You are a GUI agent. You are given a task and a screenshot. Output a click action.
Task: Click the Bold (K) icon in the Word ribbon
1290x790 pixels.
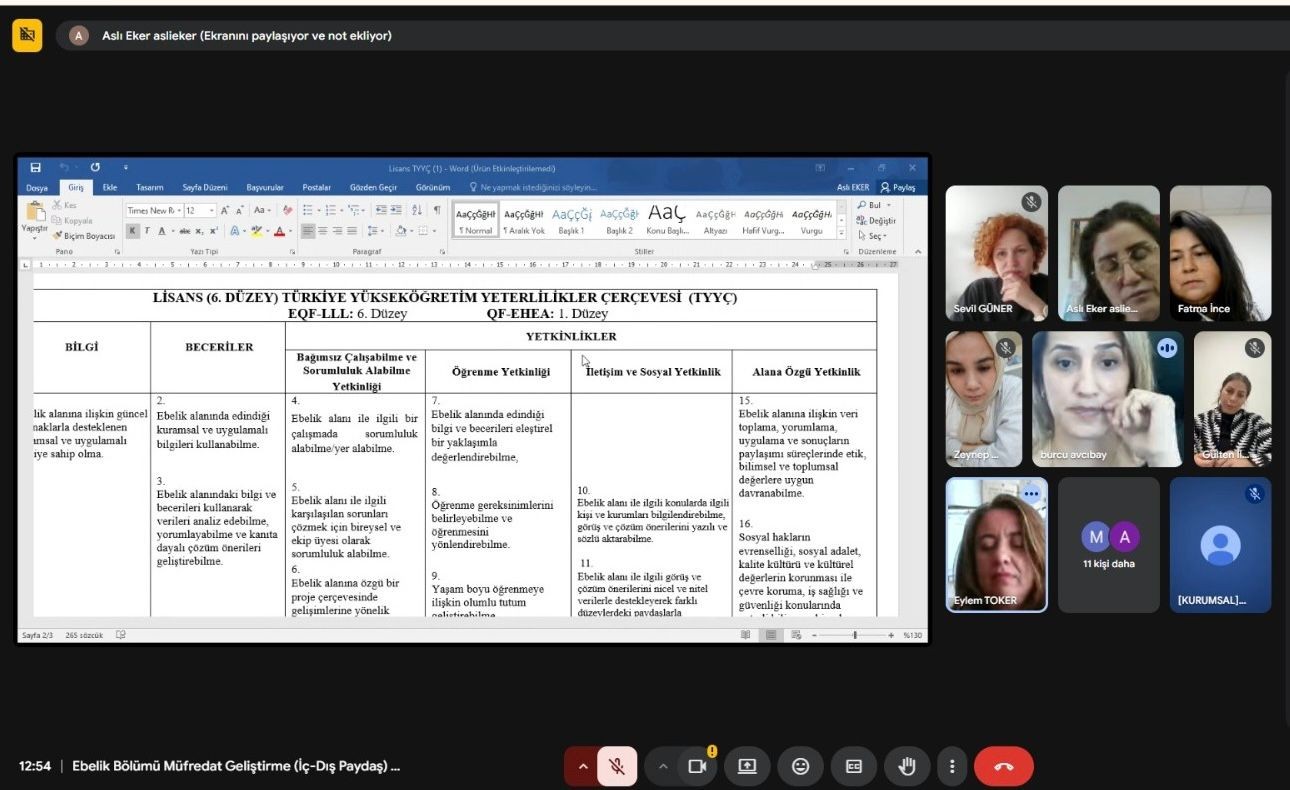[133, 231]
